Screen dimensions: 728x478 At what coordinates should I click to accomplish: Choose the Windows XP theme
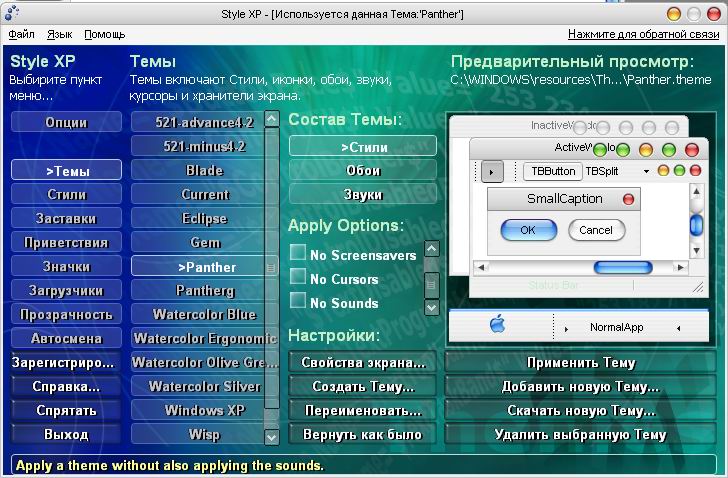coord(198,410)
